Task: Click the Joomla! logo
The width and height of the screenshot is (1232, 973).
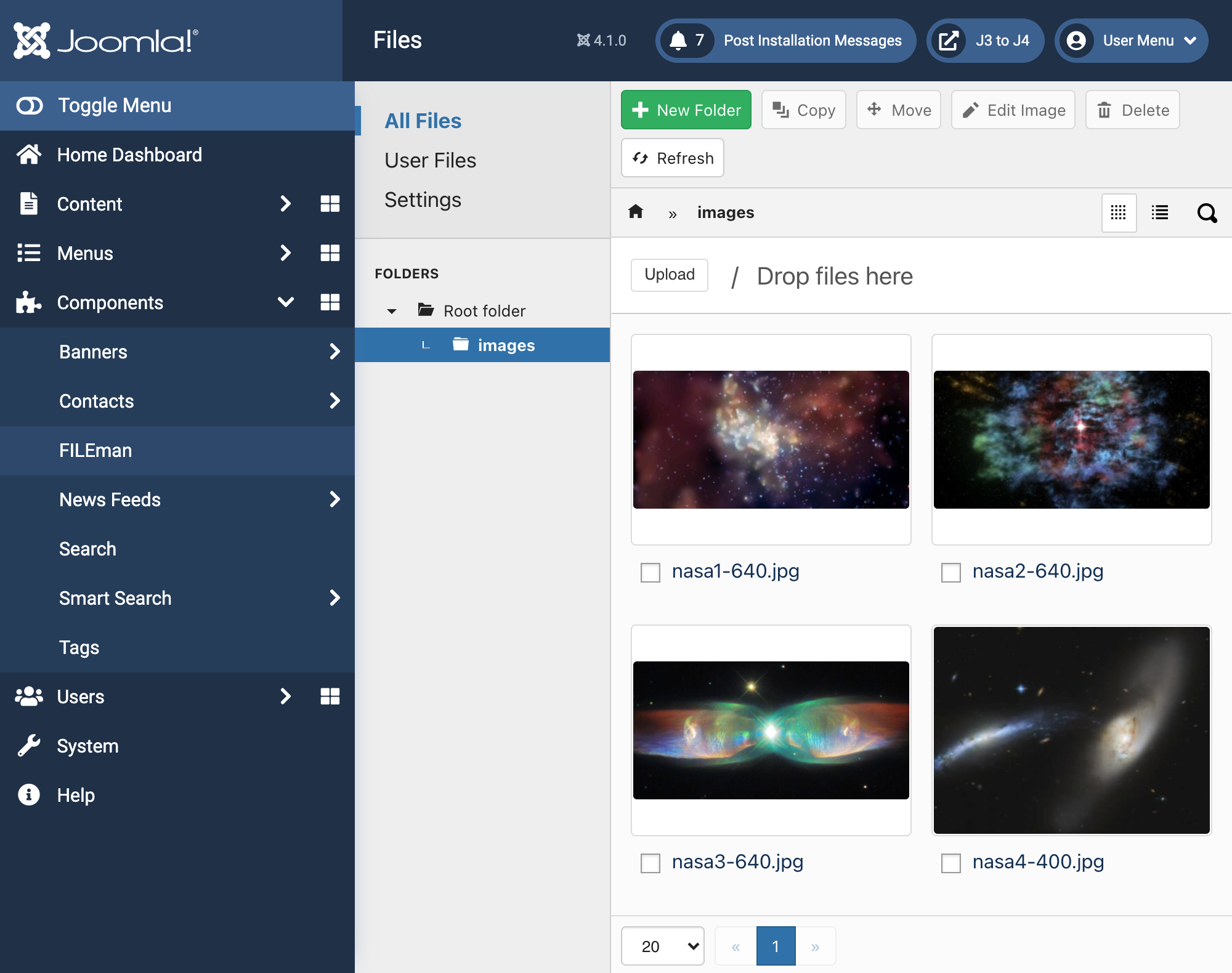Action: [106, 41]
